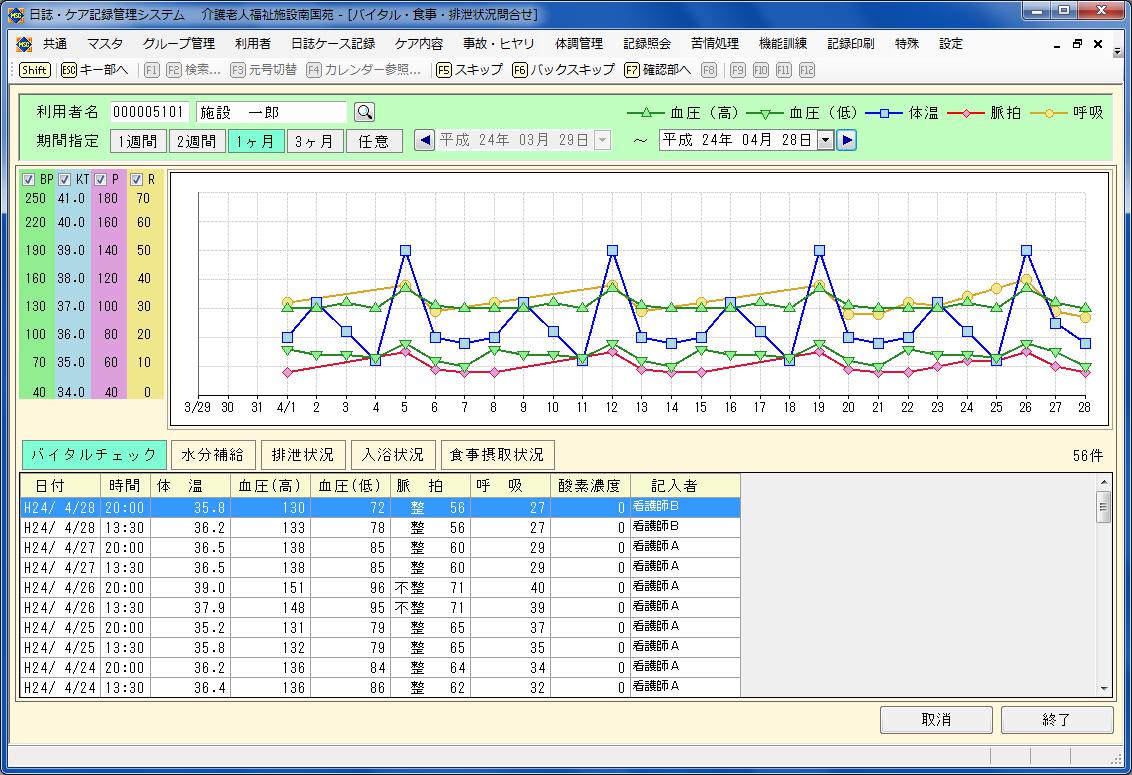Select the 食事摂取状況 tab
The width and height of the screenshot is (1132, 775).
497,455
